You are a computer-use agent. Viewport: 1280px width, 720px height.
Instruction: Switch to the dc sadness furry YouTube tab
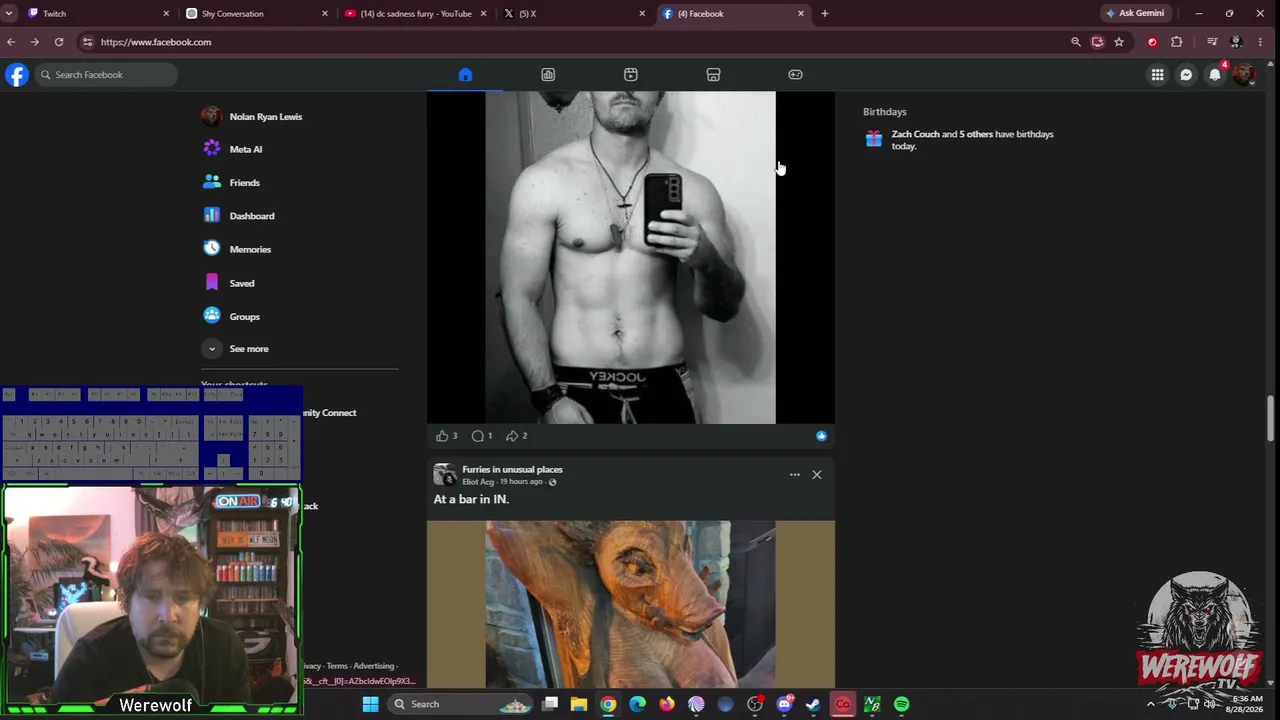coord(416,14)
